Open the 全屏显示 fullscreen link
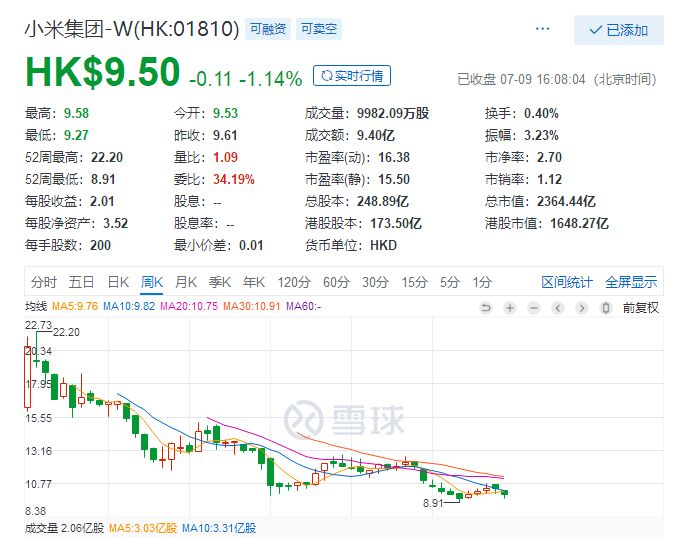Image resolution: width=682 pixels, height=537 pixels. 631,282
